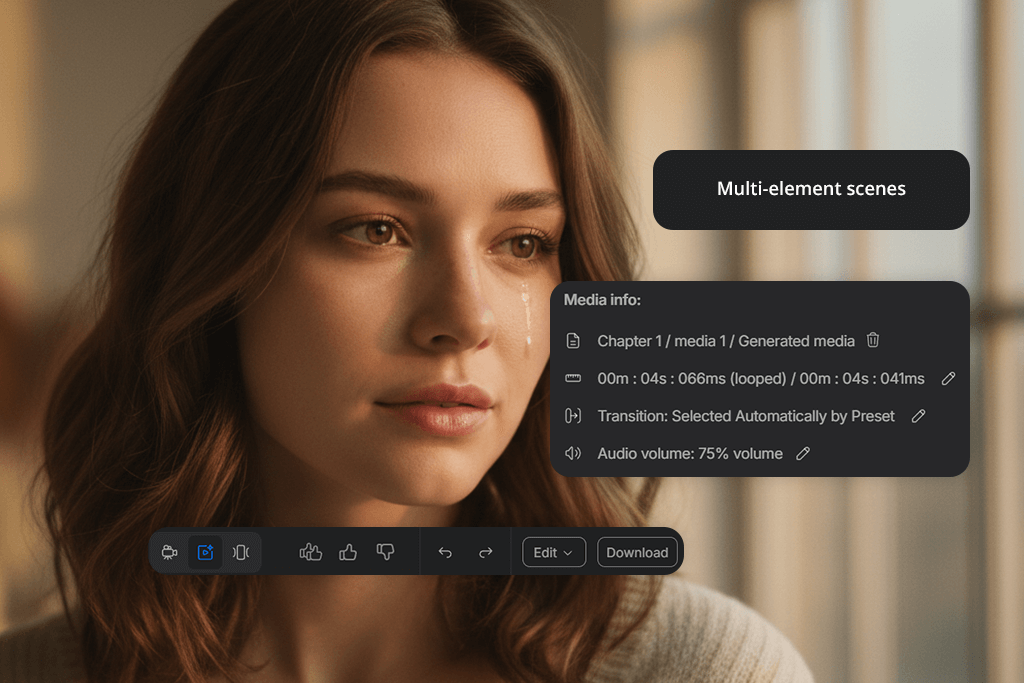Image resolution: width=1024 pixels, height=683 pixels.
Task: Click the Download button
Action: pyautogui.click(x=637, y=552)
